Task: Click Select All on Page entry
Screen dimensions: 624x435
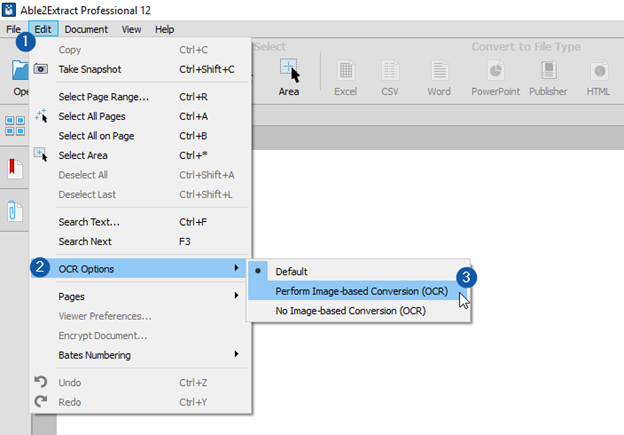Action: point(140,136)
